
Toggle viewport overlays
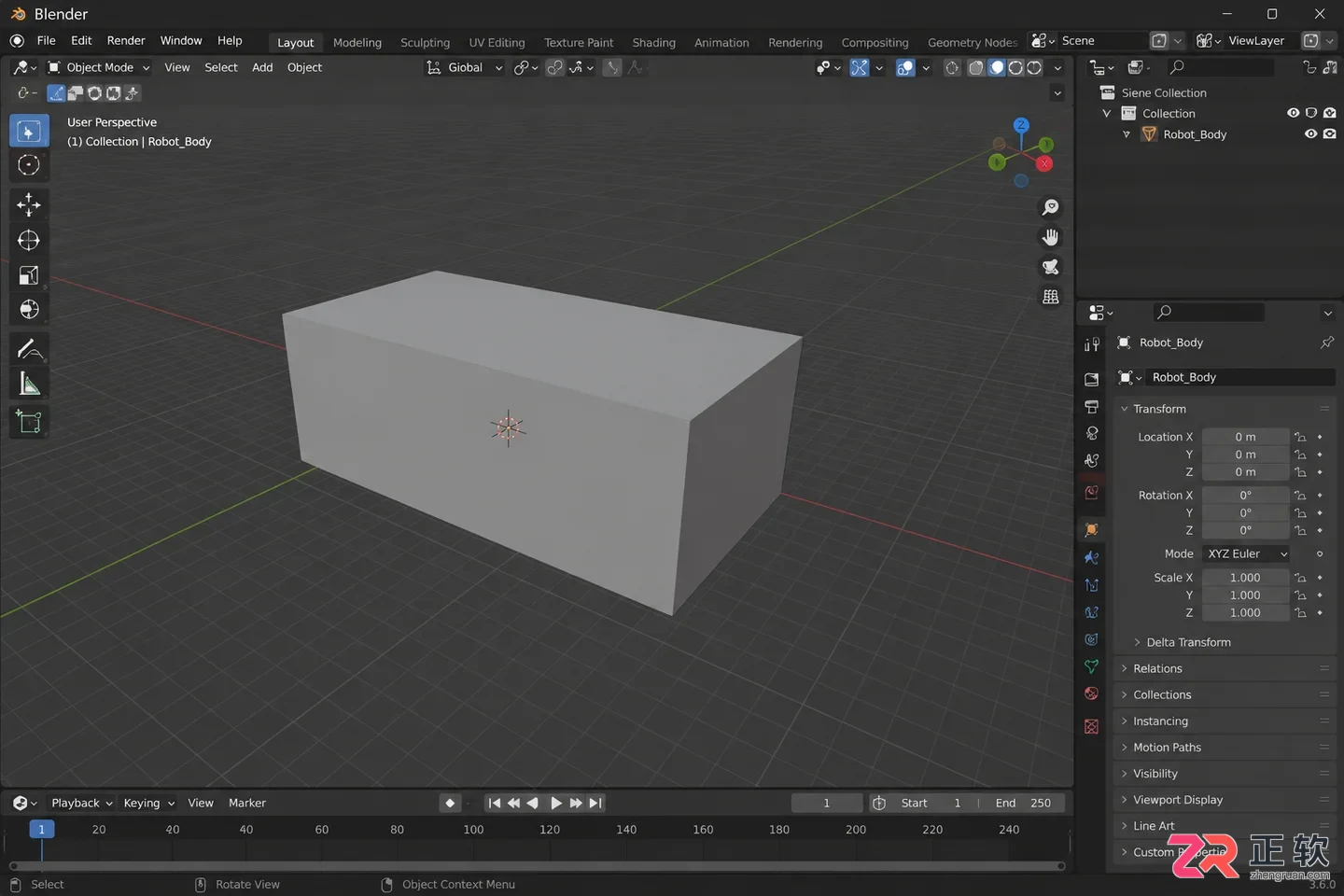(904, 68)
